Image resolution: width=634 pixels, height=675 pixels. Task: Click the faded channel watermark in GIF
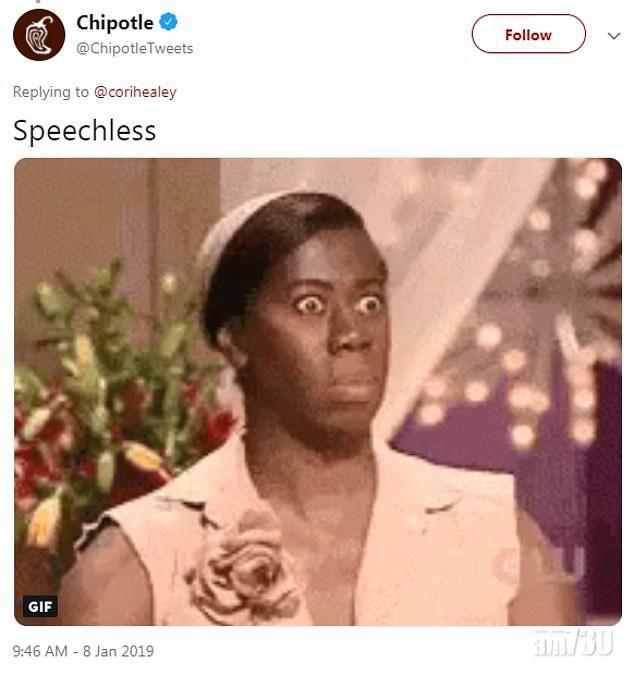(x=544, y=564)
